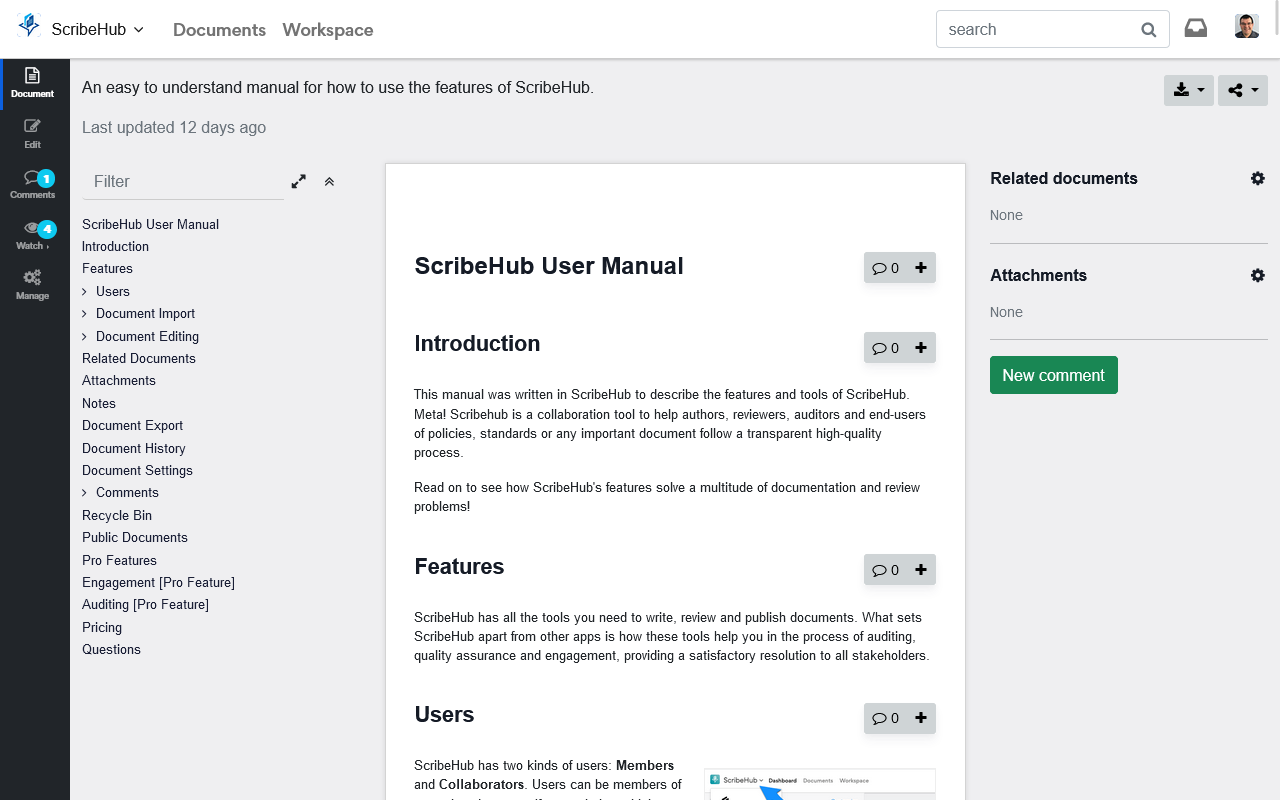
Task: Open the download export dropdown
Action: 1189,90
